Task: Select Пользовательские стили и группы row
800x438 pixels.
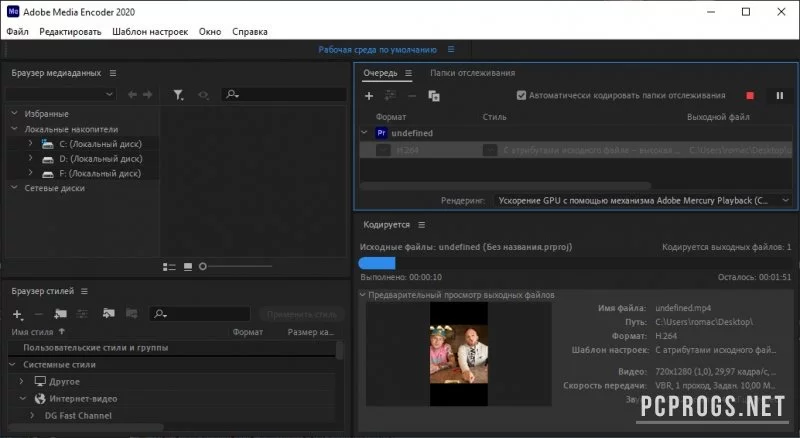Action: click(171, 348)
